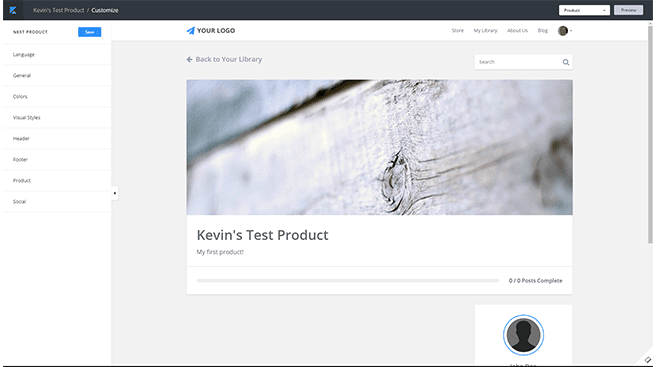The height and width of the screenshot is (367, 656).
Task: Click the paper plane logo icon
Action: [190, 31]
